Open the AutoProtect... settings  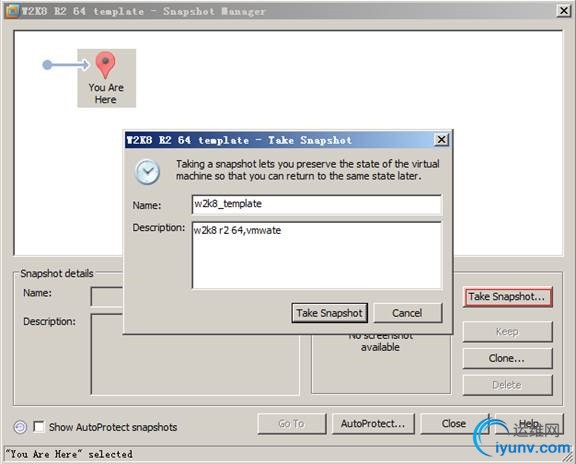click(x=373, y=424)
